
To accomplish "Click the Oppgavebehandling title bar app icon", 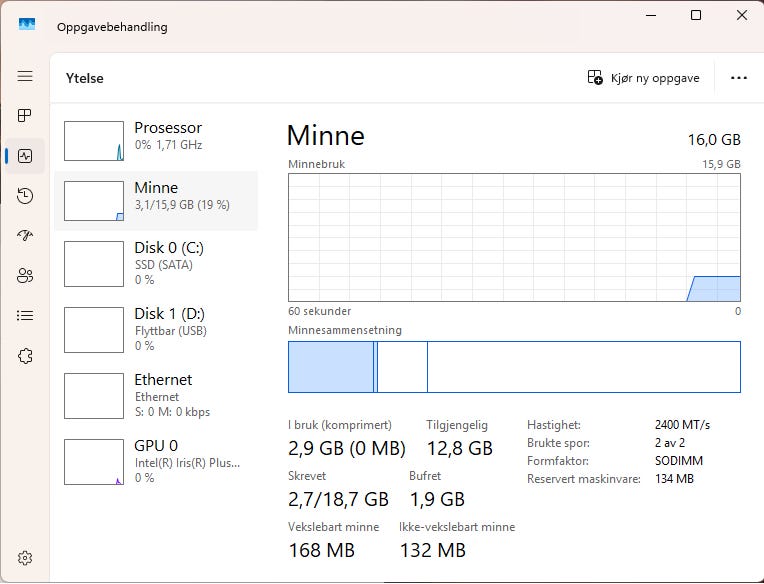I will coord(27,25).
